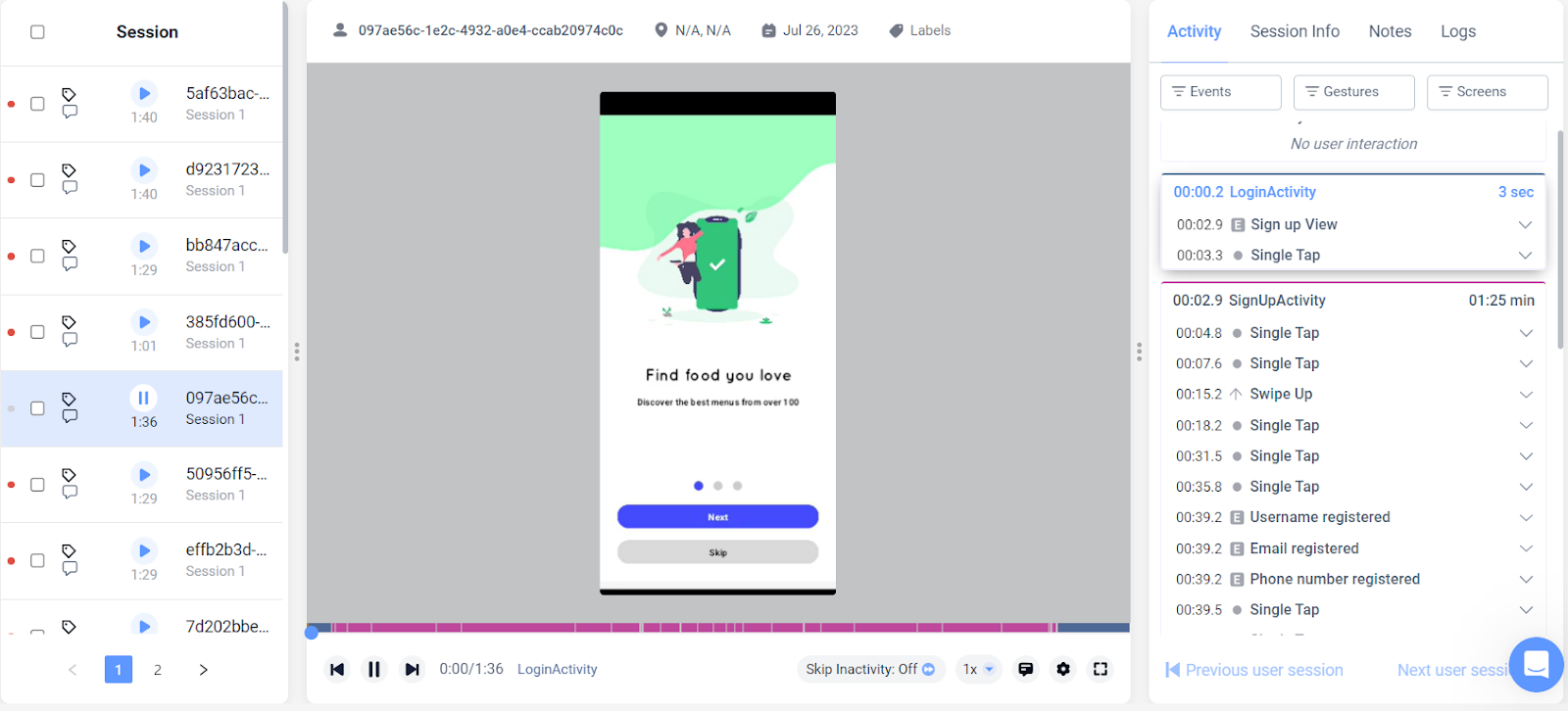Expand the Username registered event details
1568x711 pixels.
click(x=1526, y=517)
